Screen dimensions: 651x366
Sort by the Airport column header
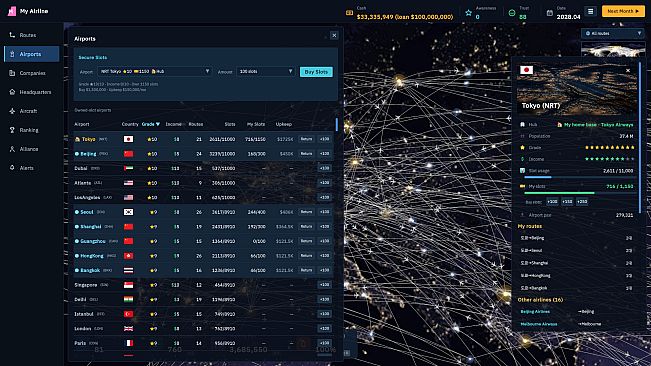(x=82, y=124)
